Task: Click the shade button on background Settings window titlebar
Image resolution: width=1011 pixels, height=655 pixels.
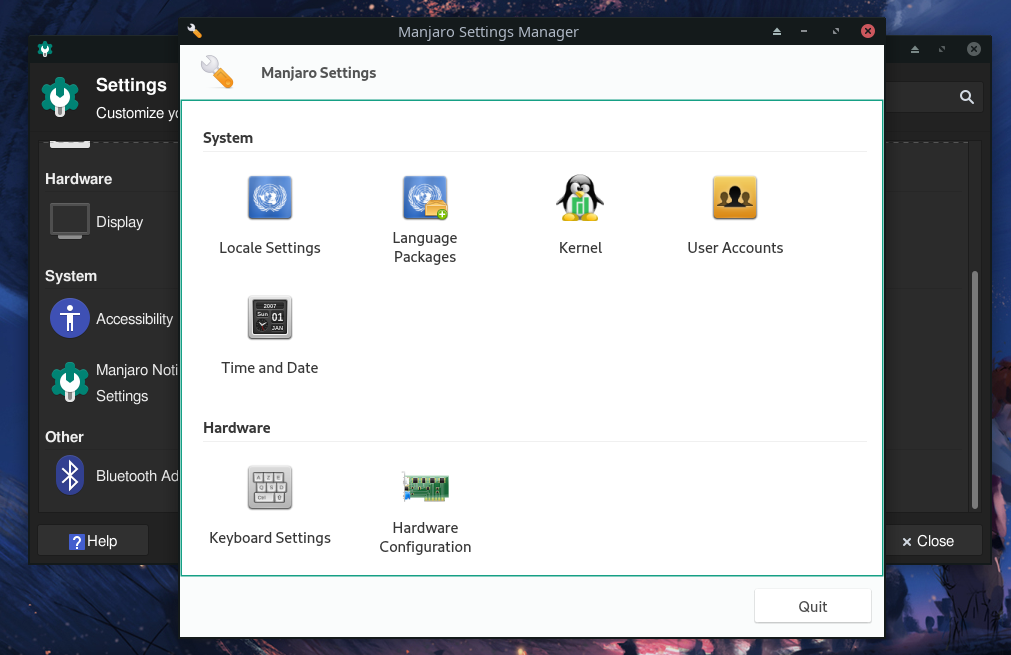Action: (915, 49)
